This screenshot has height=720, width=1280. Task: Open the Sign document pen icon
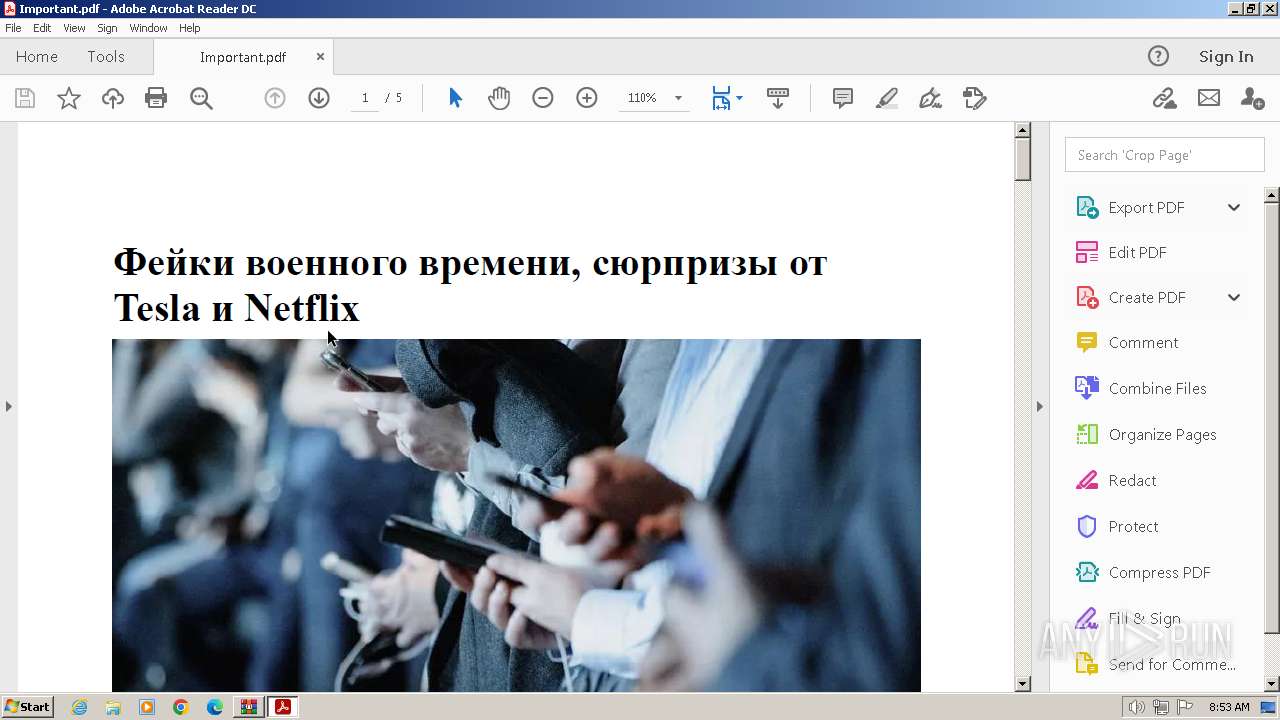[x=931, y=98]
